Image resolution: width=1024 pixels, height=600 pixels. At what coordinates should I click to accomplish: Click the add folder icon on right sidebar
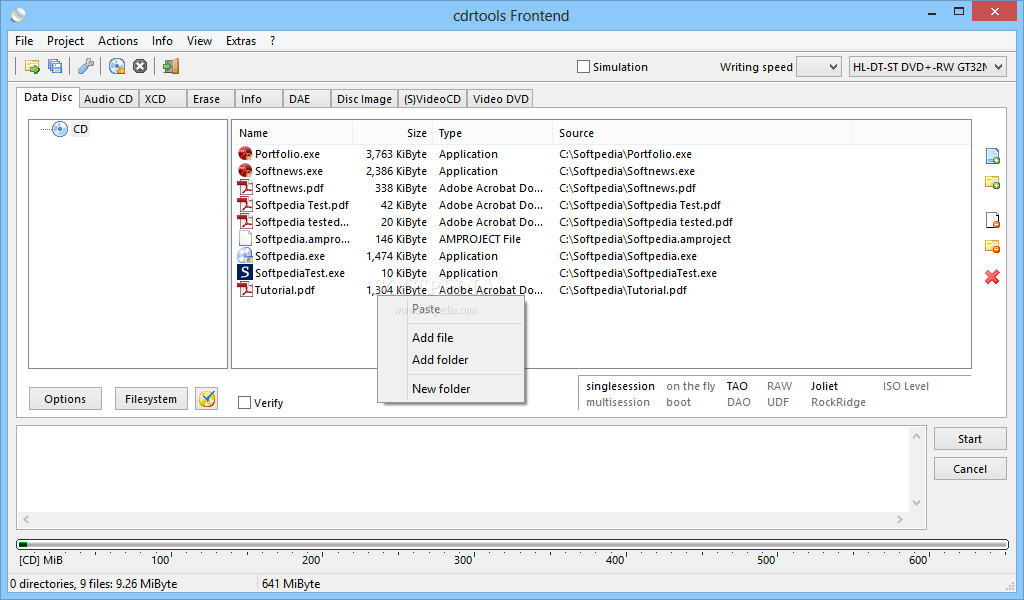tap(992, 183)
